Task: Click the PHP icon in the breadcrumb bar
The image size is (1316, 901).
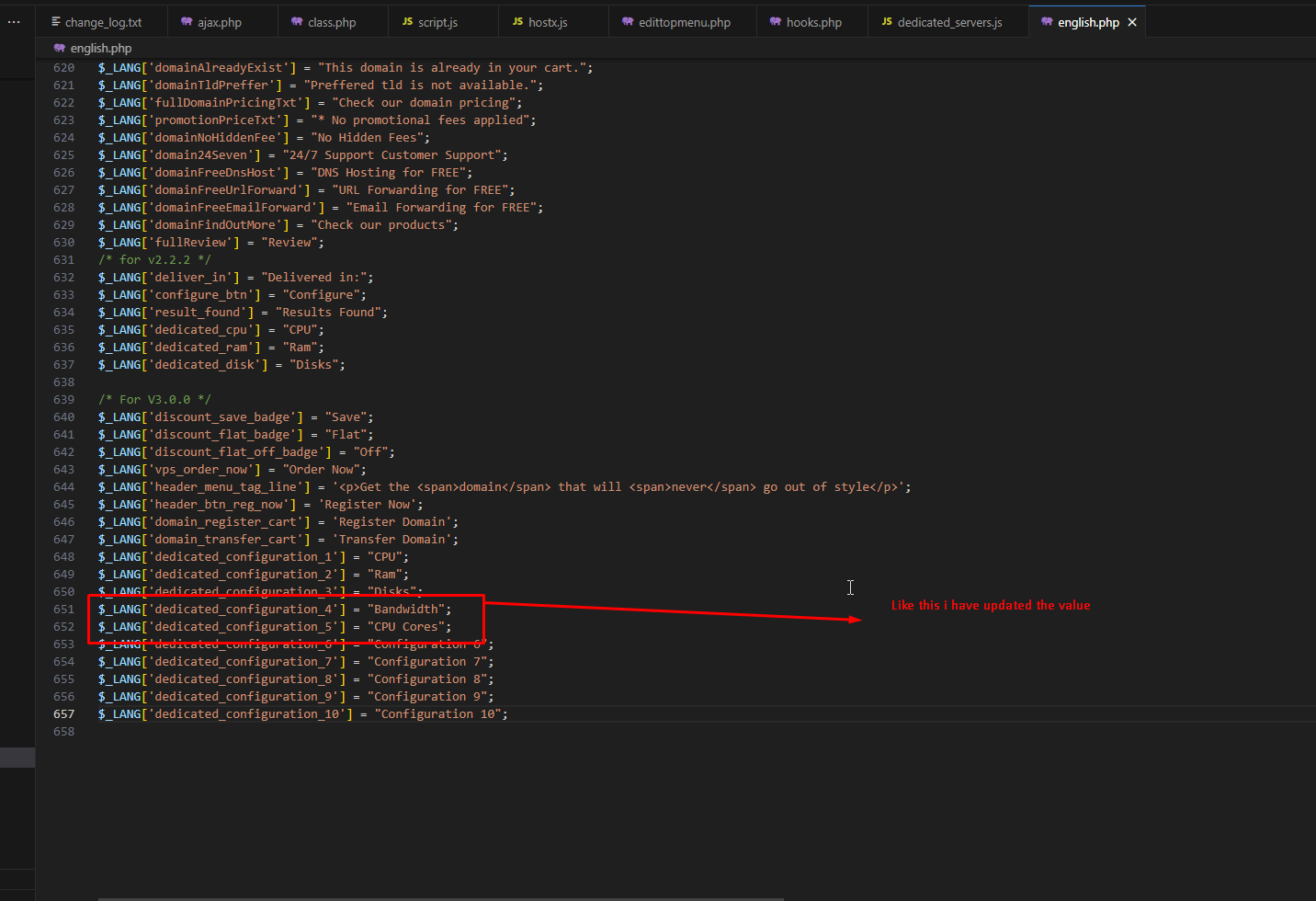Action: click(60, 48)
